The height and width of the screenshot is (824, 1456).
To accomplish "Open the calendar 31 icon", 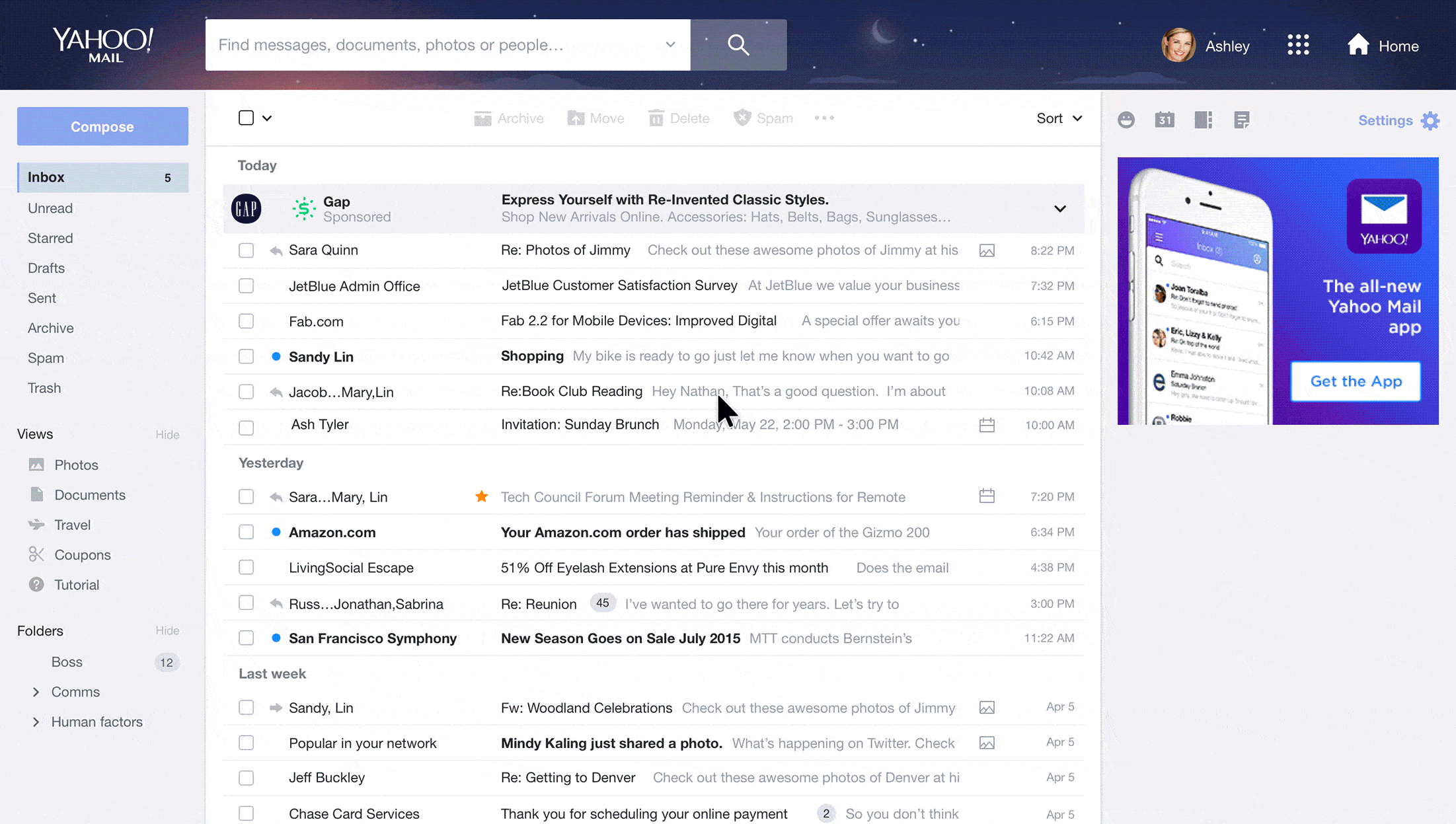I will (x=1165, y=120).
